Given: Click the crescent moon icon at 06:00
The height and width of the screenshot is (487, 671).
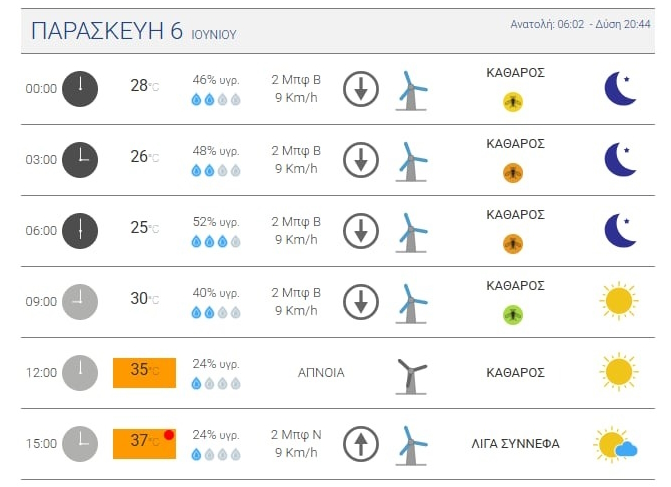Looking at the screenshot, I should (x=620, y=230).
